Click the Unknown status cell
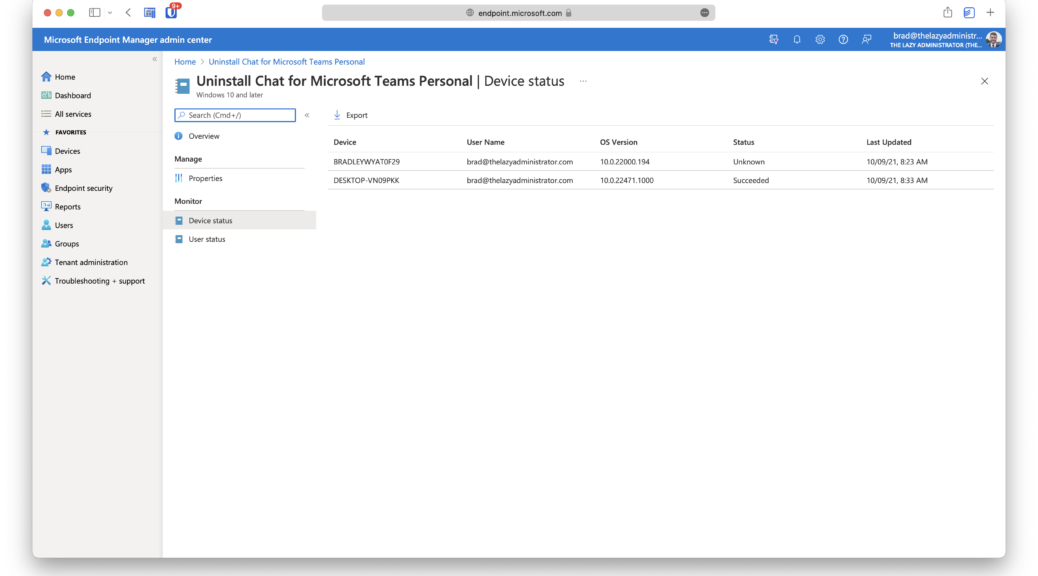1038x576 pixels. pos(749,162)
